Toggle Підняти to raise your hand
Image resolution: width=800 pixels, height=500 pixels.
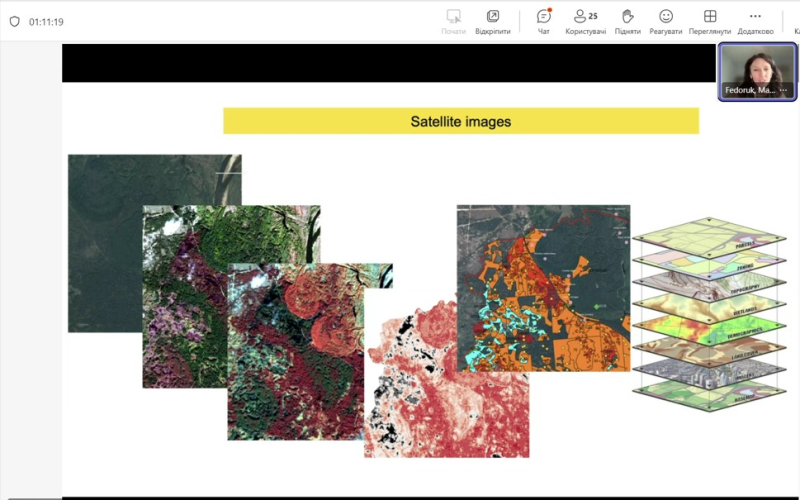point(628,21)
